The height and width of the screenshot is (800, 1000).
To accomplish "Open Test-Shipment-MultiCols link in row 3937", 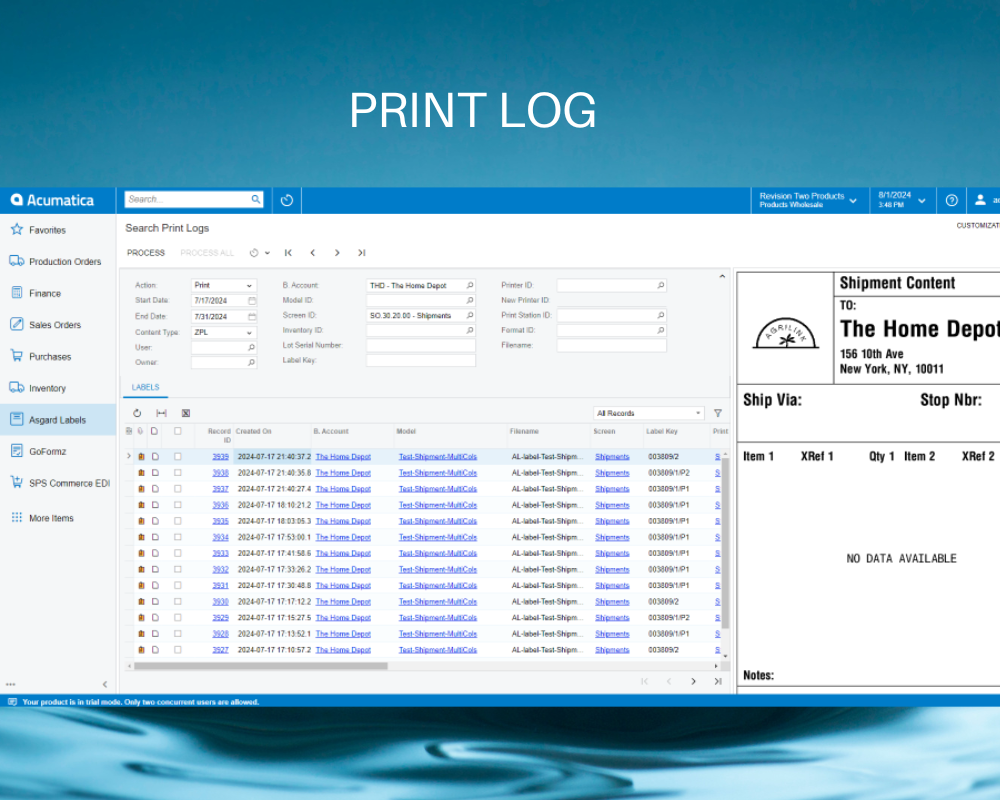I will pyautogui.click(x=438, y=489).
